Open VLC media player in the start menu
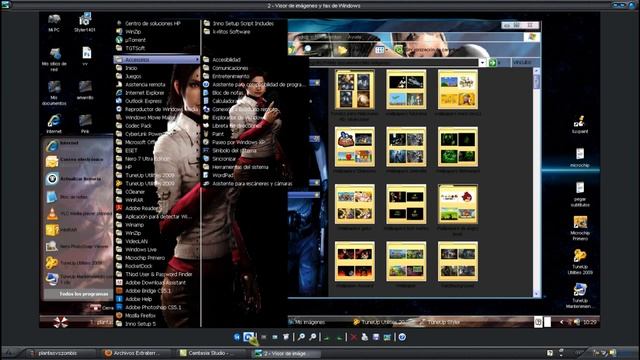The image size is (640, 360). tap(78, 213)
